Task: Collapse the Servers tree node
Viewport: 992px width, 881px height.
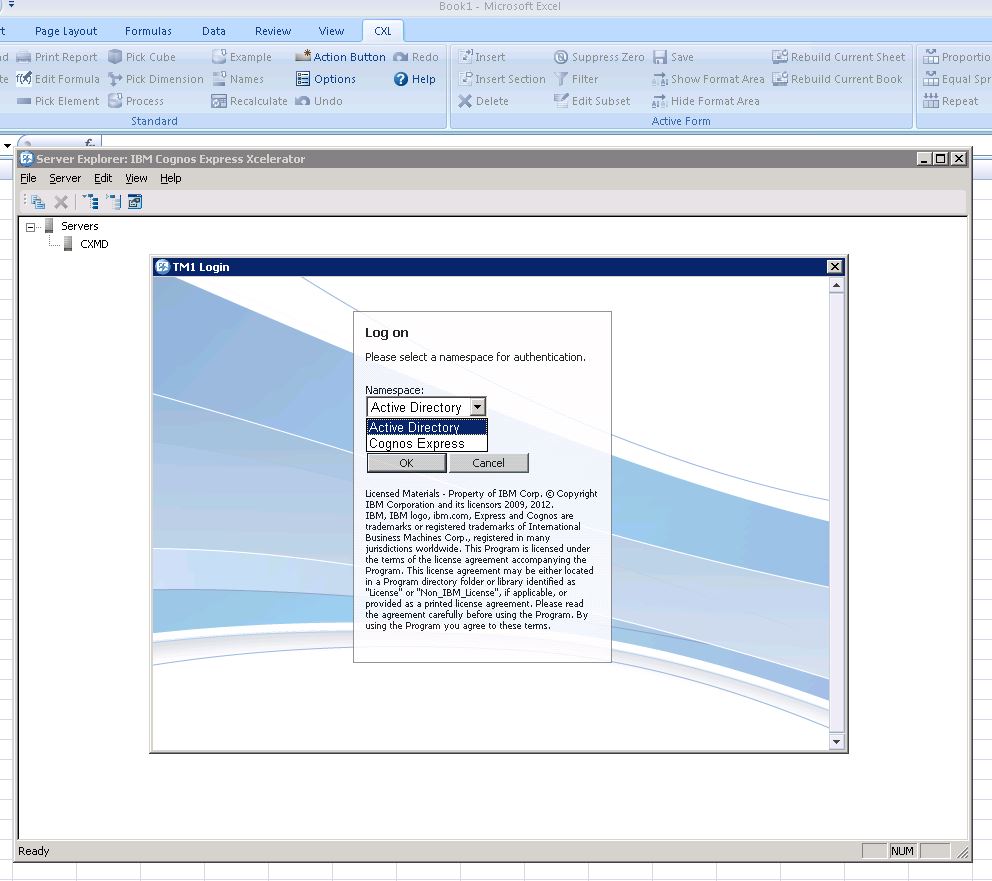Action: (30, 226)
